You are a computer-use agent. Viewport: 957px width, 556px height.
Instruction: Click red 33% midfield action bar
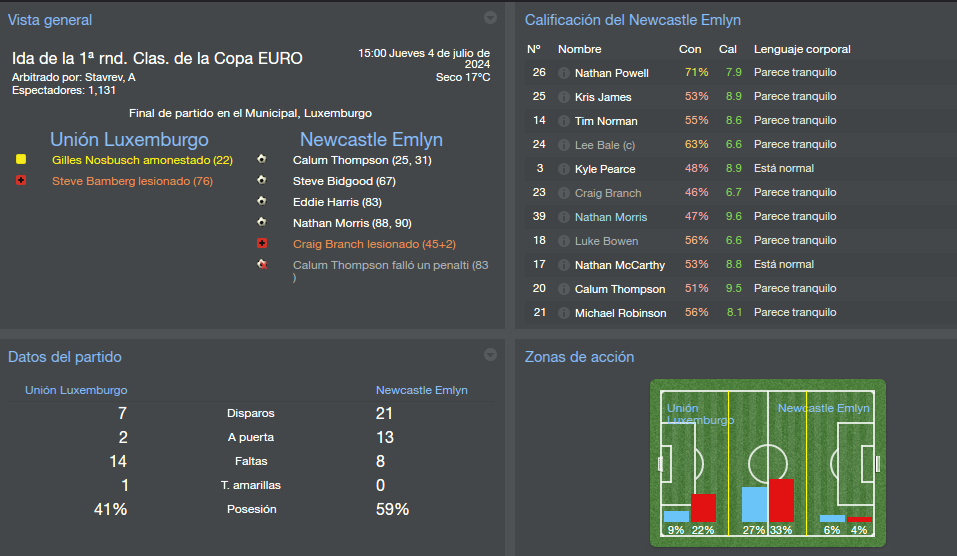[781, 500]
